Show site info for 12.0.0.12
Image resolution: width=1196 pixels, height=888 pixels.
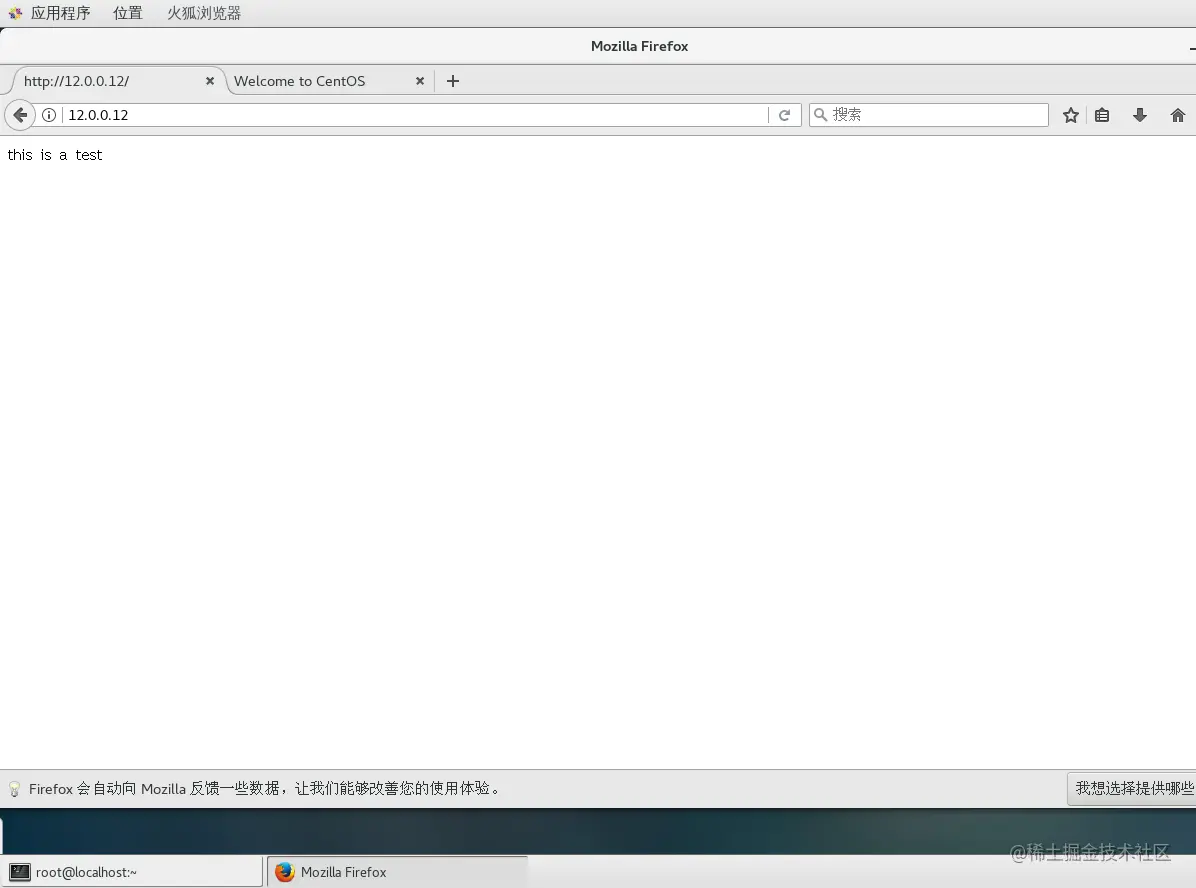pyautogui.click(x=49, y=115)
